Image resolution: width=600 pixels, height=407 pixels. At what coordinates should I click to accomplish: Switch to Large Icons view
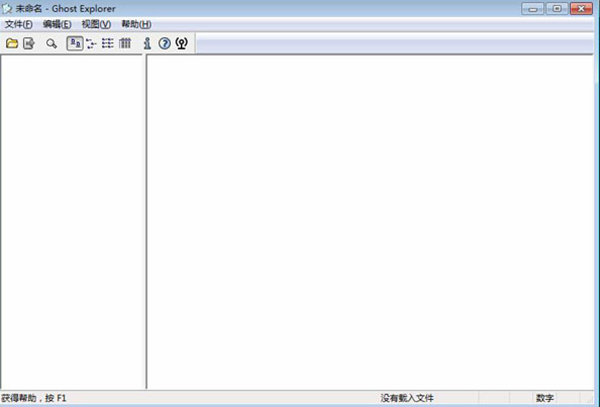[x=75, y=44]
